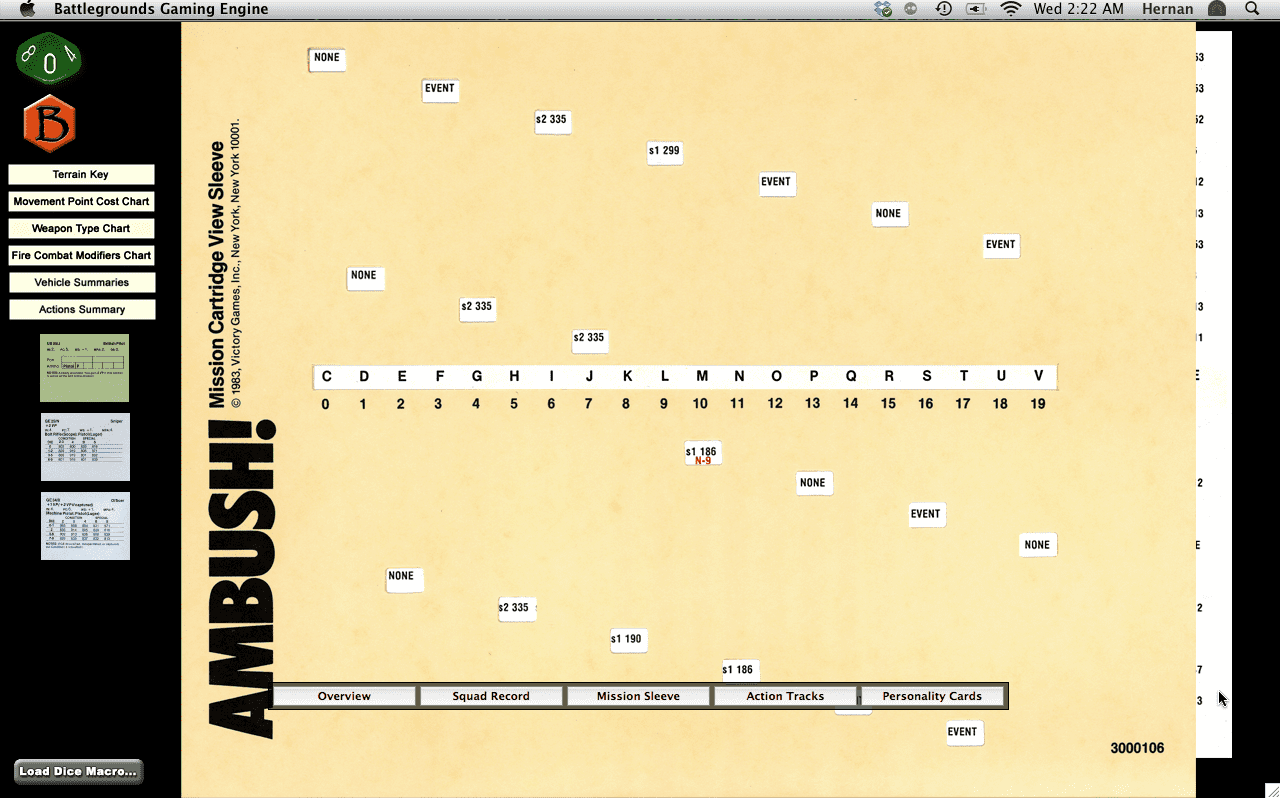Open the Terrain Key chart

point(81,175)
